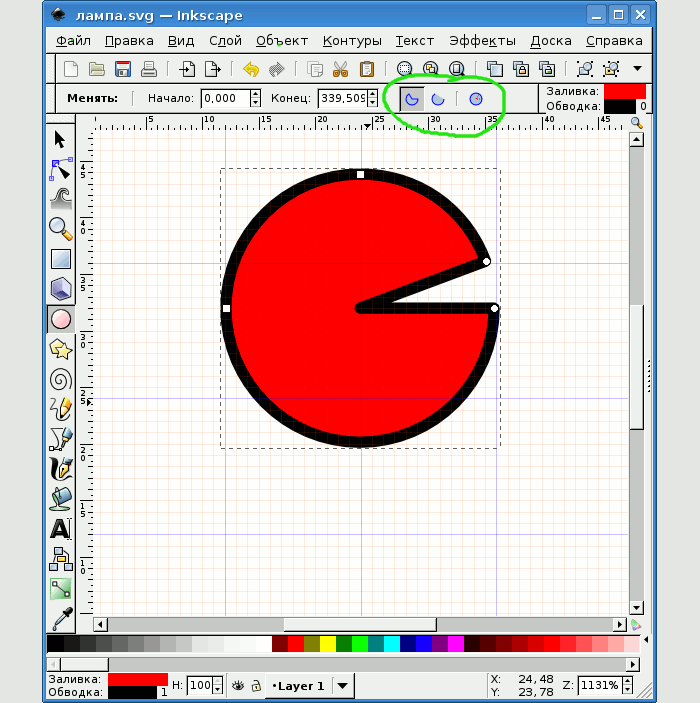Select the Rectangle tool

tap(61, 259)
